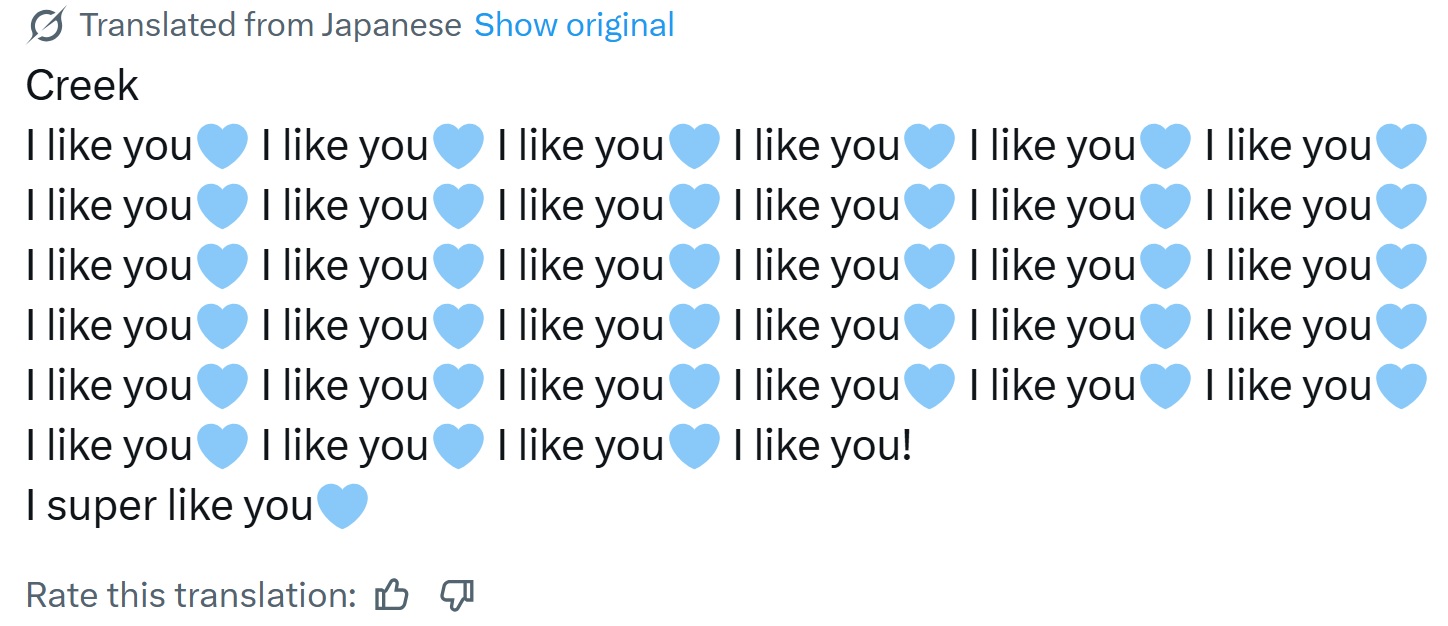Click the I like you! phrase with exclamation mark
The height and width of the screenshot is (626, 1448).
tap(823, 446)
